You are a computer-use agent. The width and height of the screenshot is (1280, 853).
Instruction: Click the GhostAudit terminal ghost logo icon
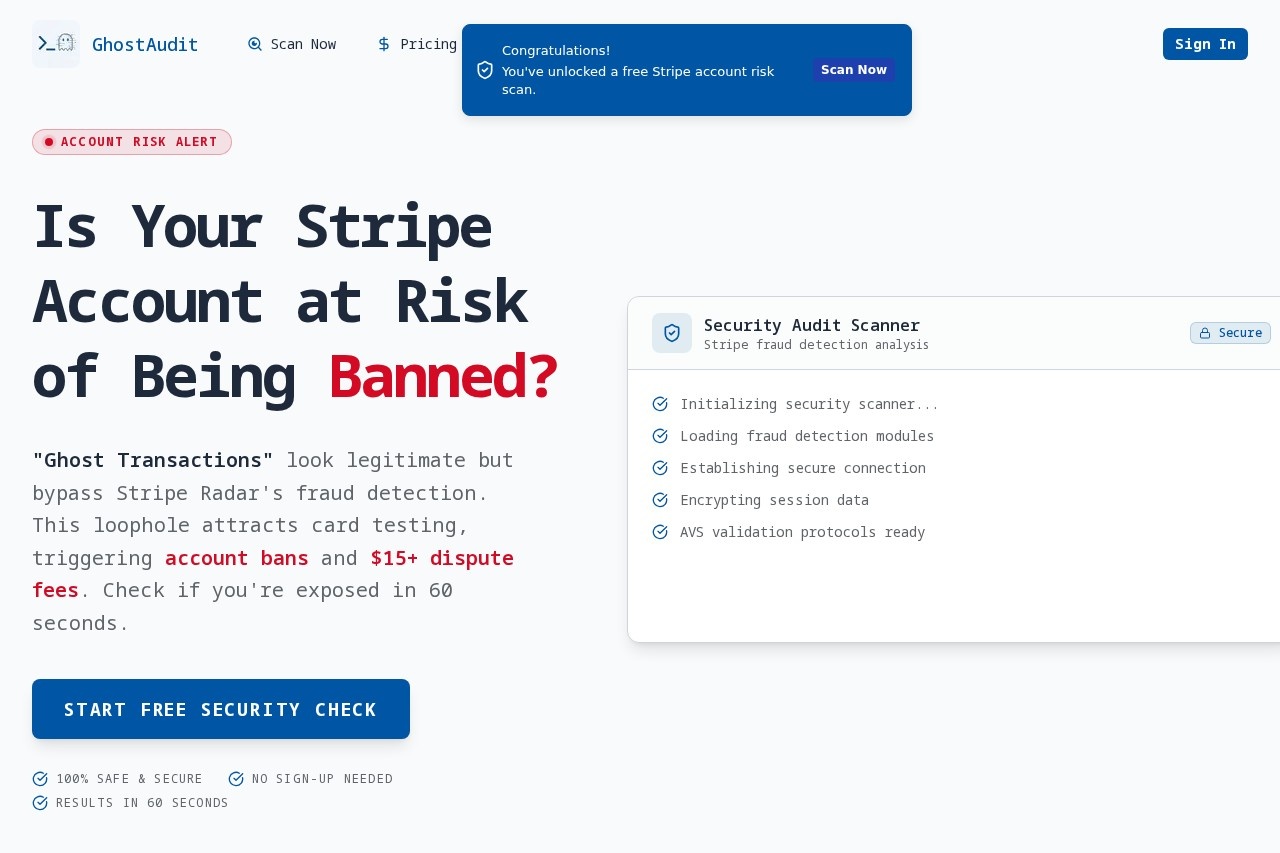pos(56,44)
